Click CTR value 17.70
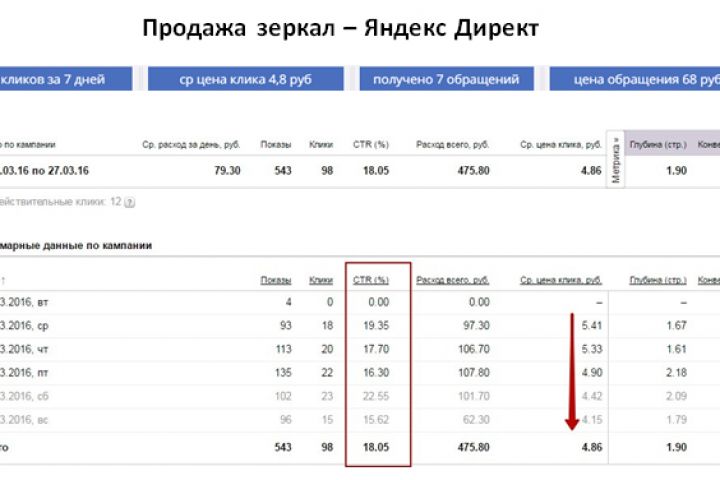Viewport: 720px width, 480px height. pos(376,349)
